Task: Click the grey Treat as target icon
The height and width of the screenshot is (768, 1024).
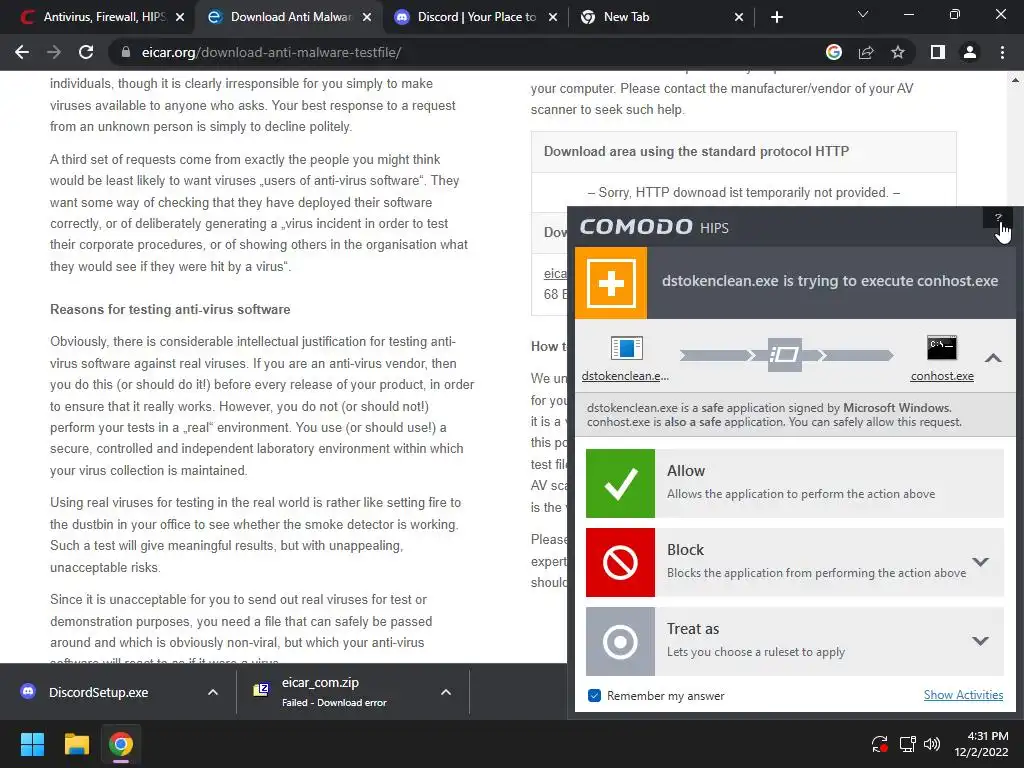Action: coord(620,641)
